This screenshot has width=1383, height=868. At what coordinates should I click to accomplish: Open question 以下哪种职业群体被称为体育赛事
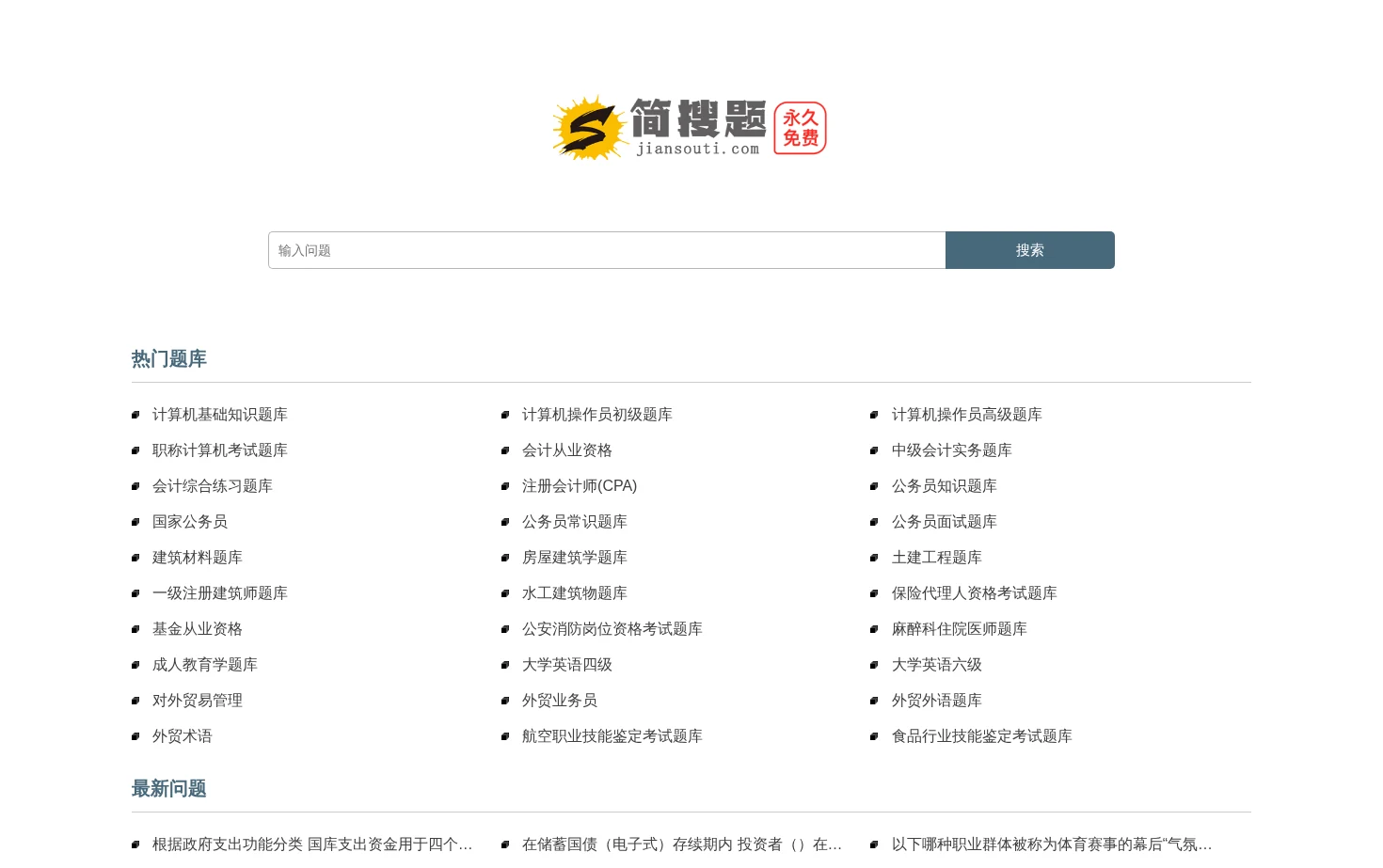click(1052, 844)
